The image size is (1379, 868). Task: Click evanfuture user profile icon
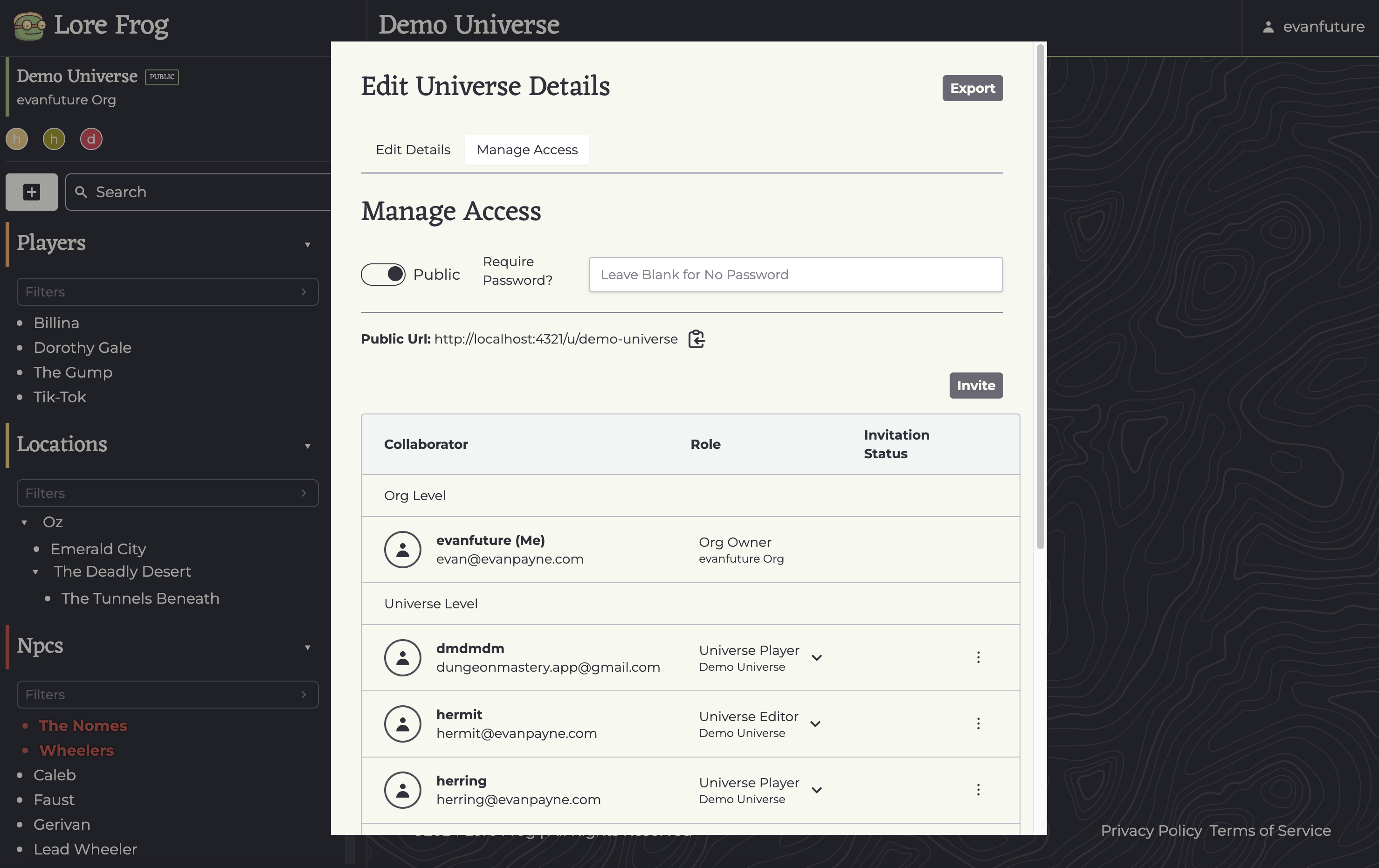(1268, 27)
